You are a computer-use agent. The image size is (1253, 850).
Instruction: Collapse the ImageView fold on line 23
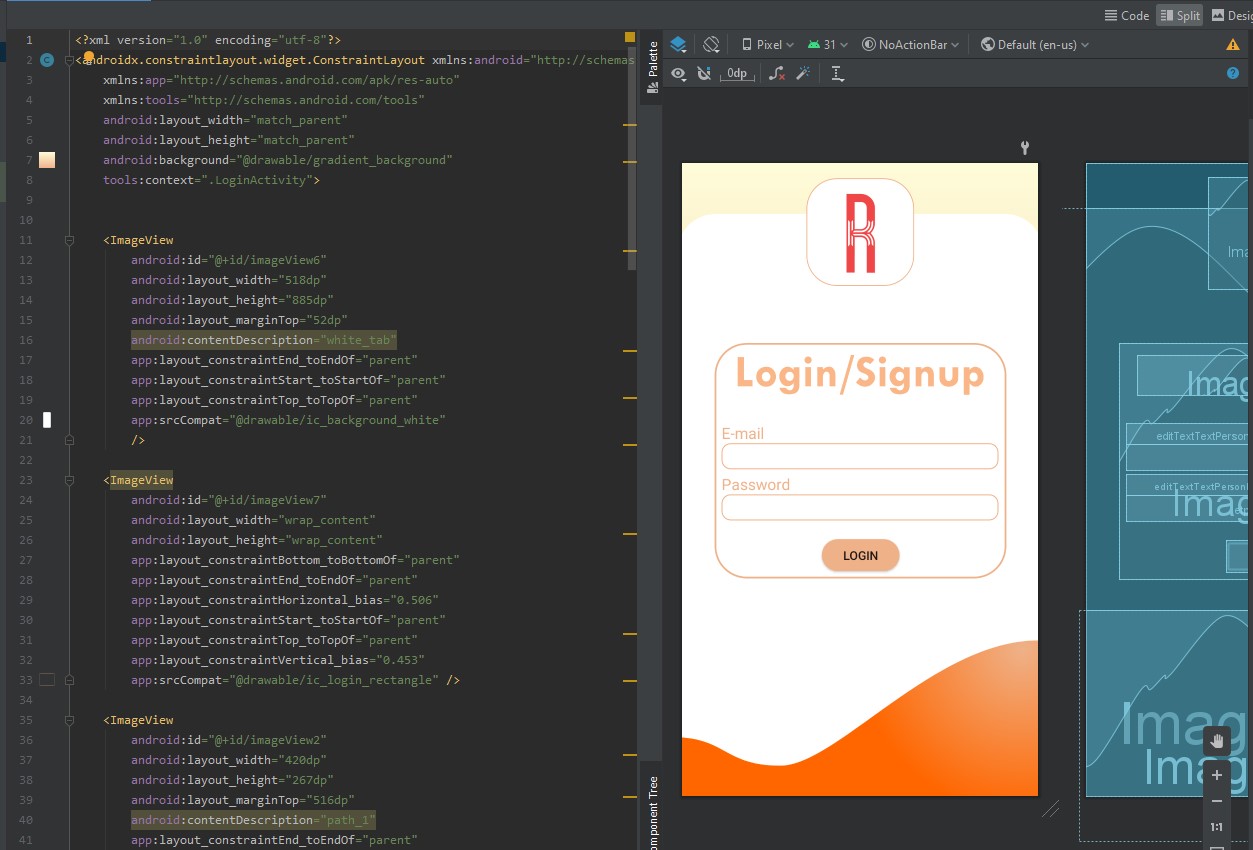point(69,480)
